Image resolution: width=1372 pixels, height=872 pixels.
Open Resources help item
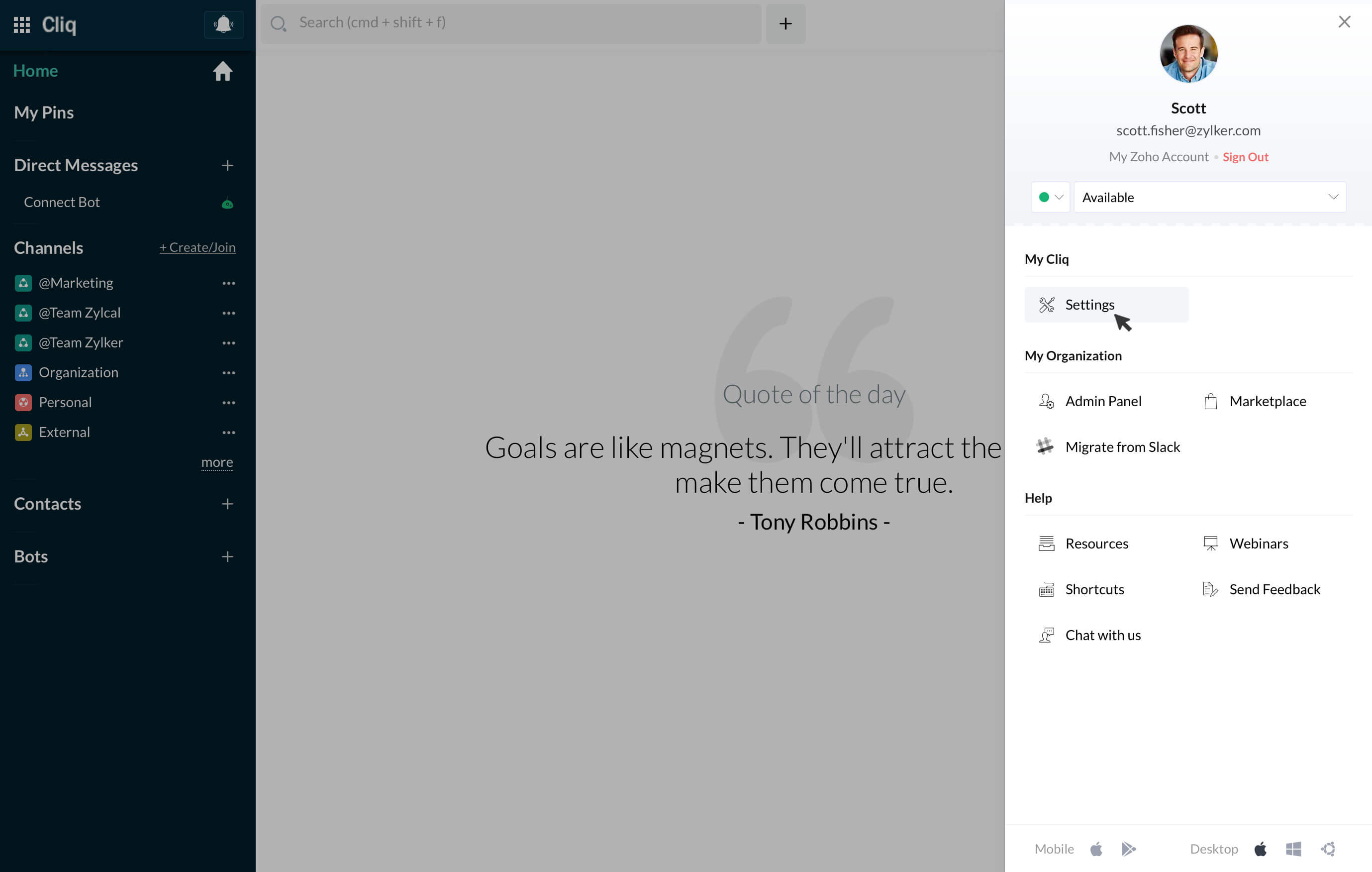1096,544
